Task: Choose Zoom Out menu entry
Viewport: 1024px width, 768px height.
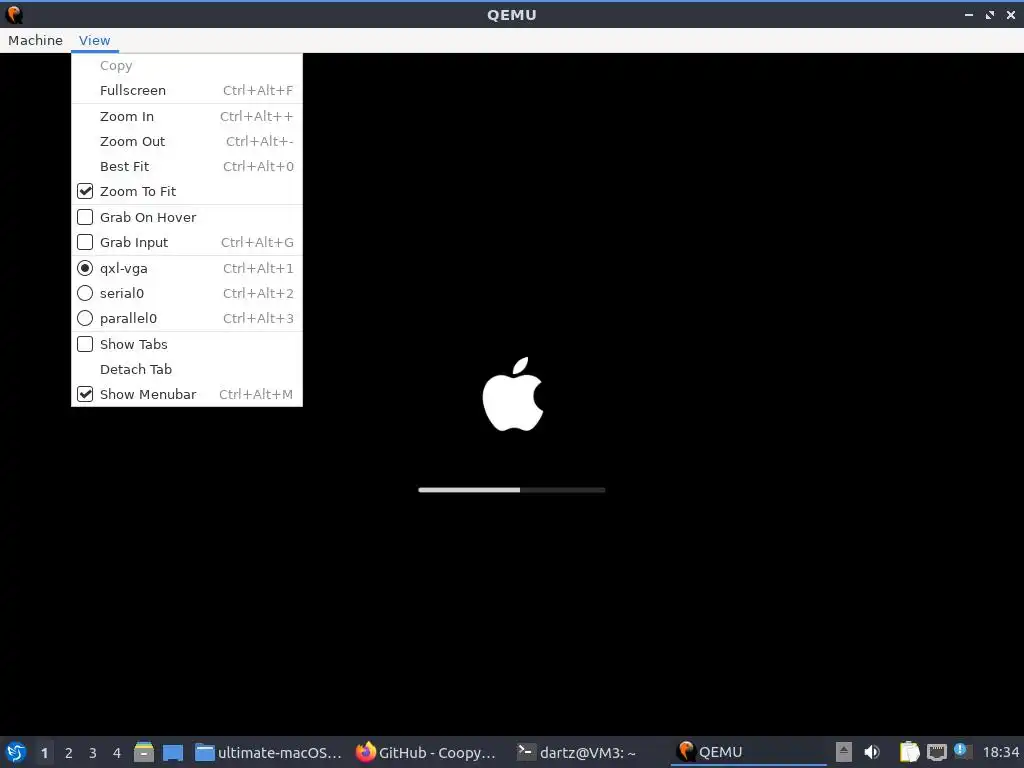Action: click(x=187, y=141)
